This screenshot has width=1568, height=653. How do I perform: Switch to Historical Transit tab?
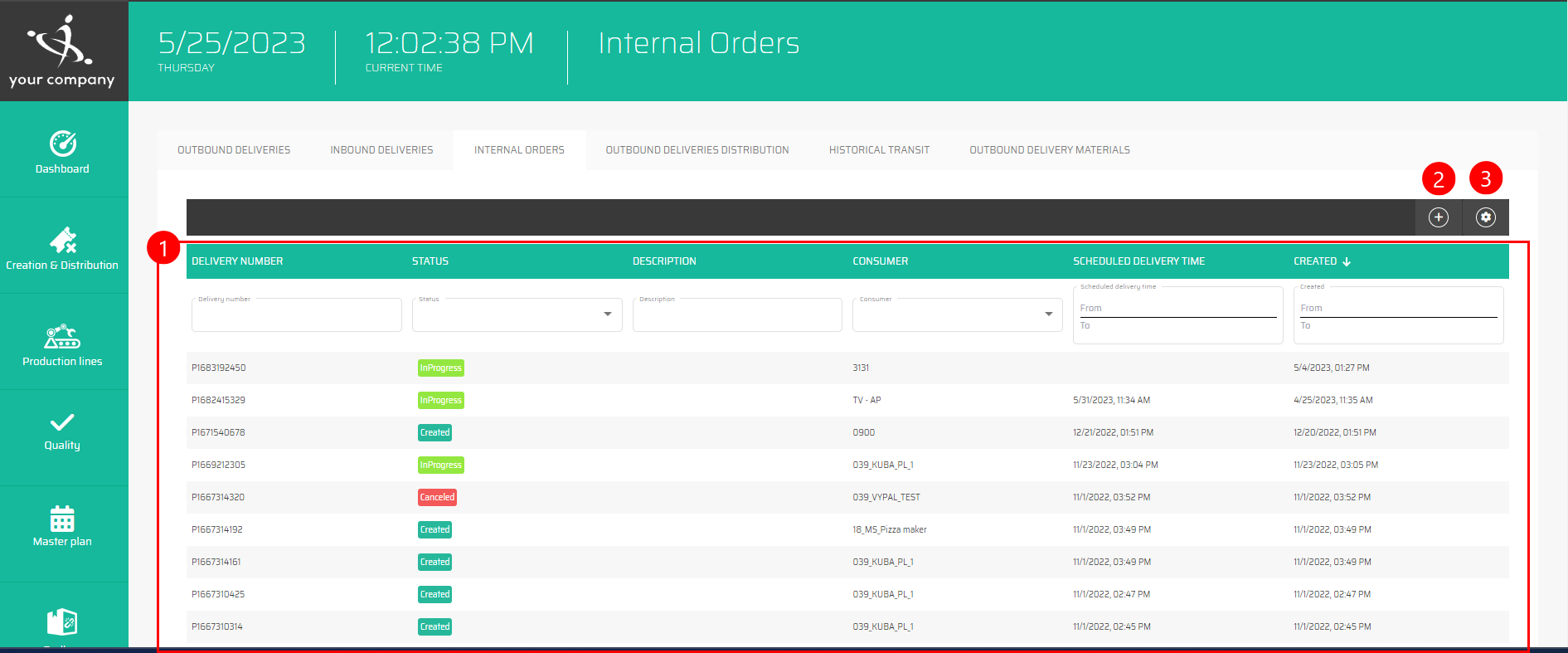pyautogui.click(x=879, y=150)
